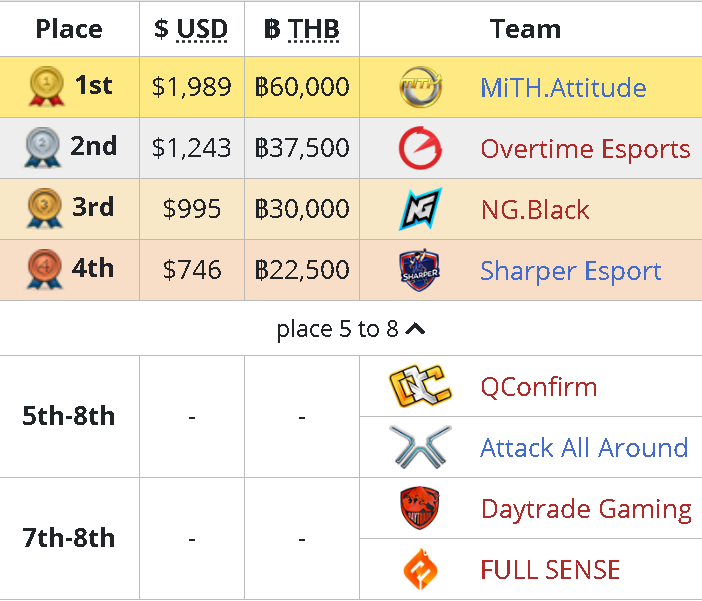Viewport: 702px width, 601px height.
Task: Open the FULL SENSE team link
Action: [x=550, y=570]
